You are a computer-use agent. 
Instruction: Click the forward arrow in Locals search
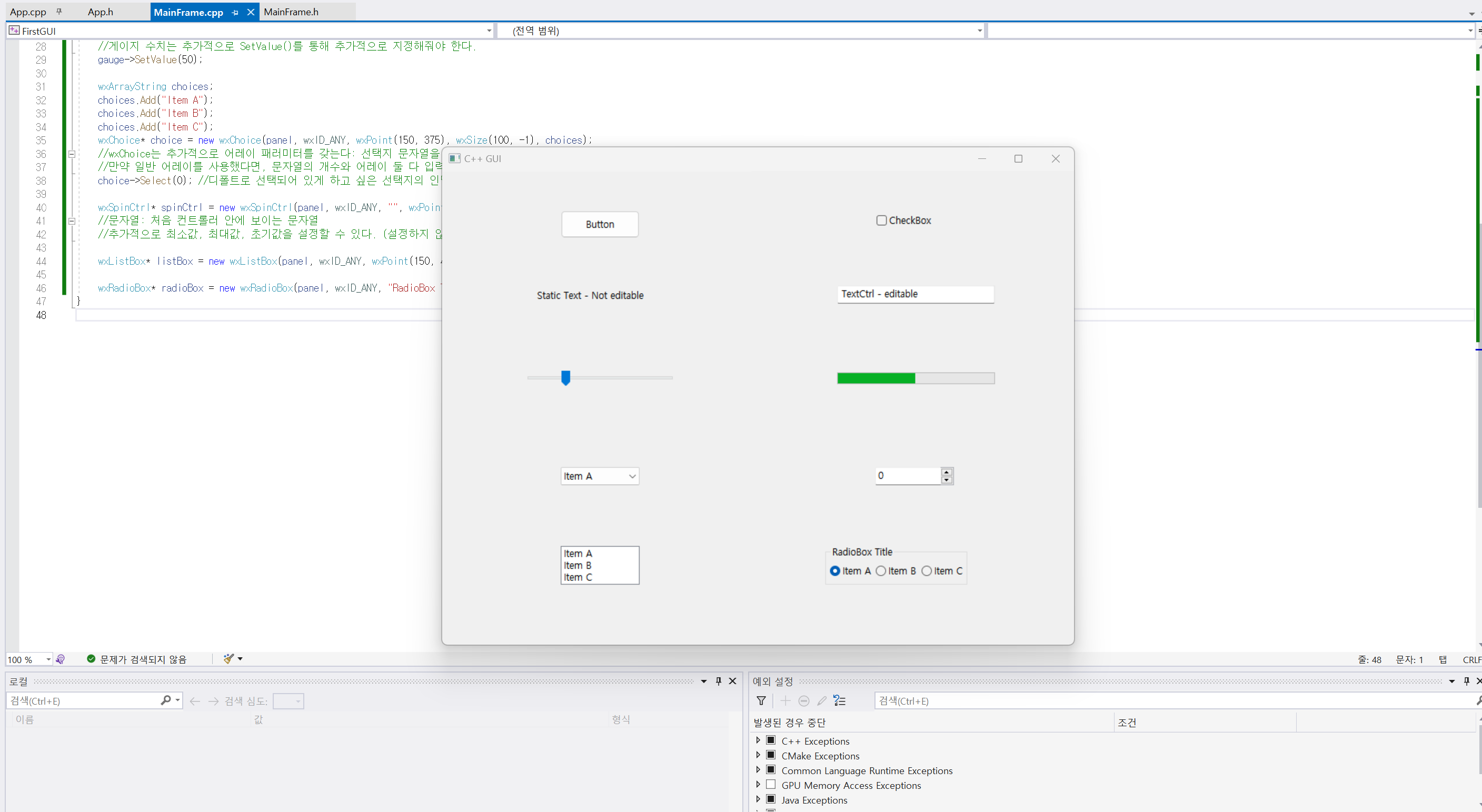click(213, 701)
